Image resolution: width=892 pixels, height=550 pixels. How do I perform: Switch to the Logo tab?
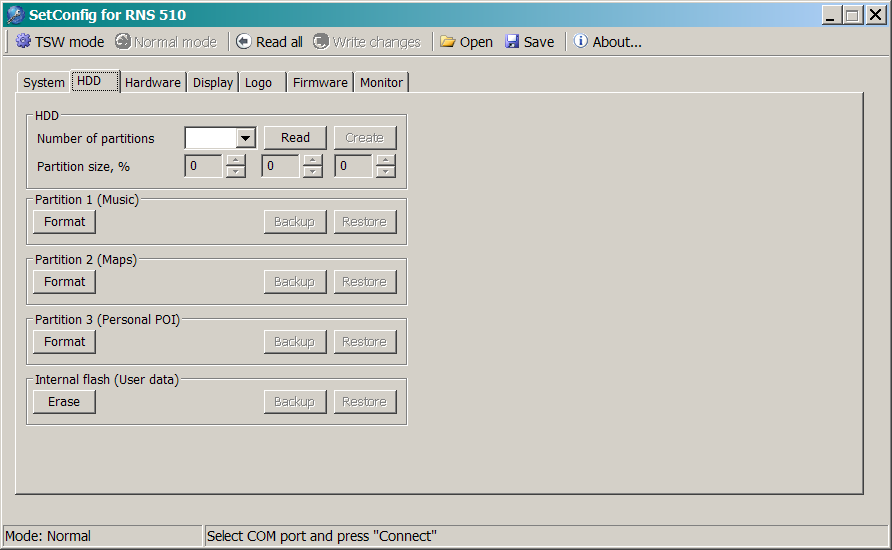[x=262, y=82]
